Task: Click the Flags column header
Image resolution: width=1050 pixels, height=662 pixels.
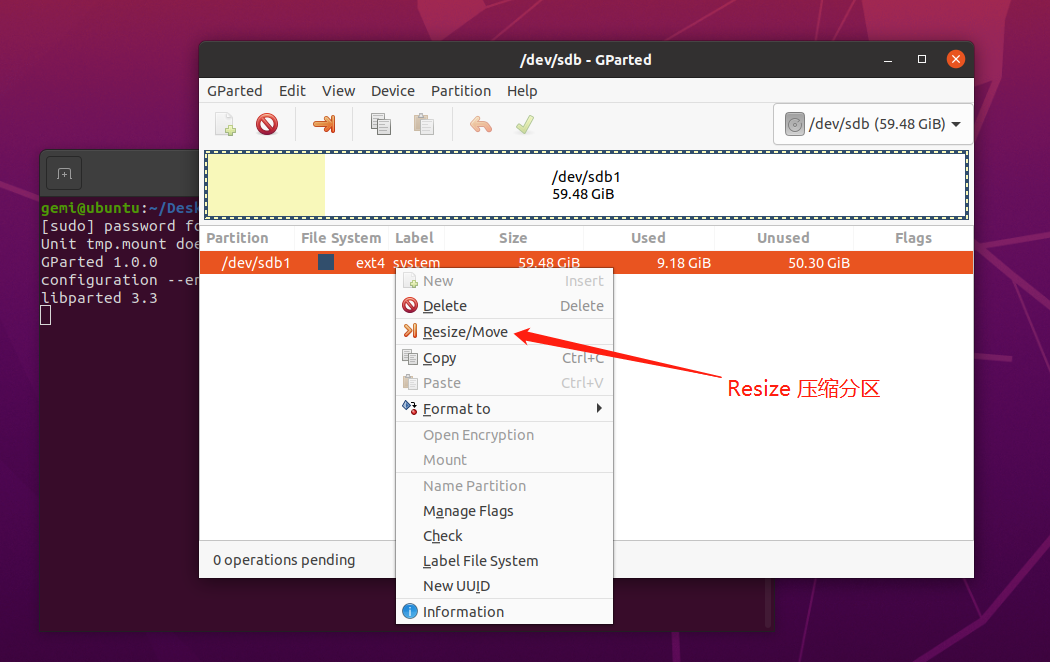Action: 913,238
